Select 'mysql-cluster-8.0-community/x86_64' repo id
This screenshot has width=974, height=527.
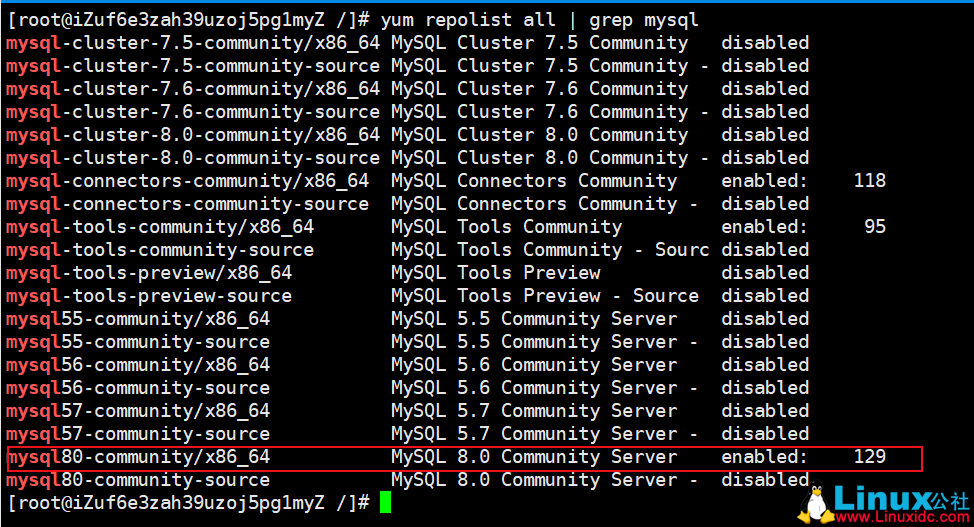(193, 135)
